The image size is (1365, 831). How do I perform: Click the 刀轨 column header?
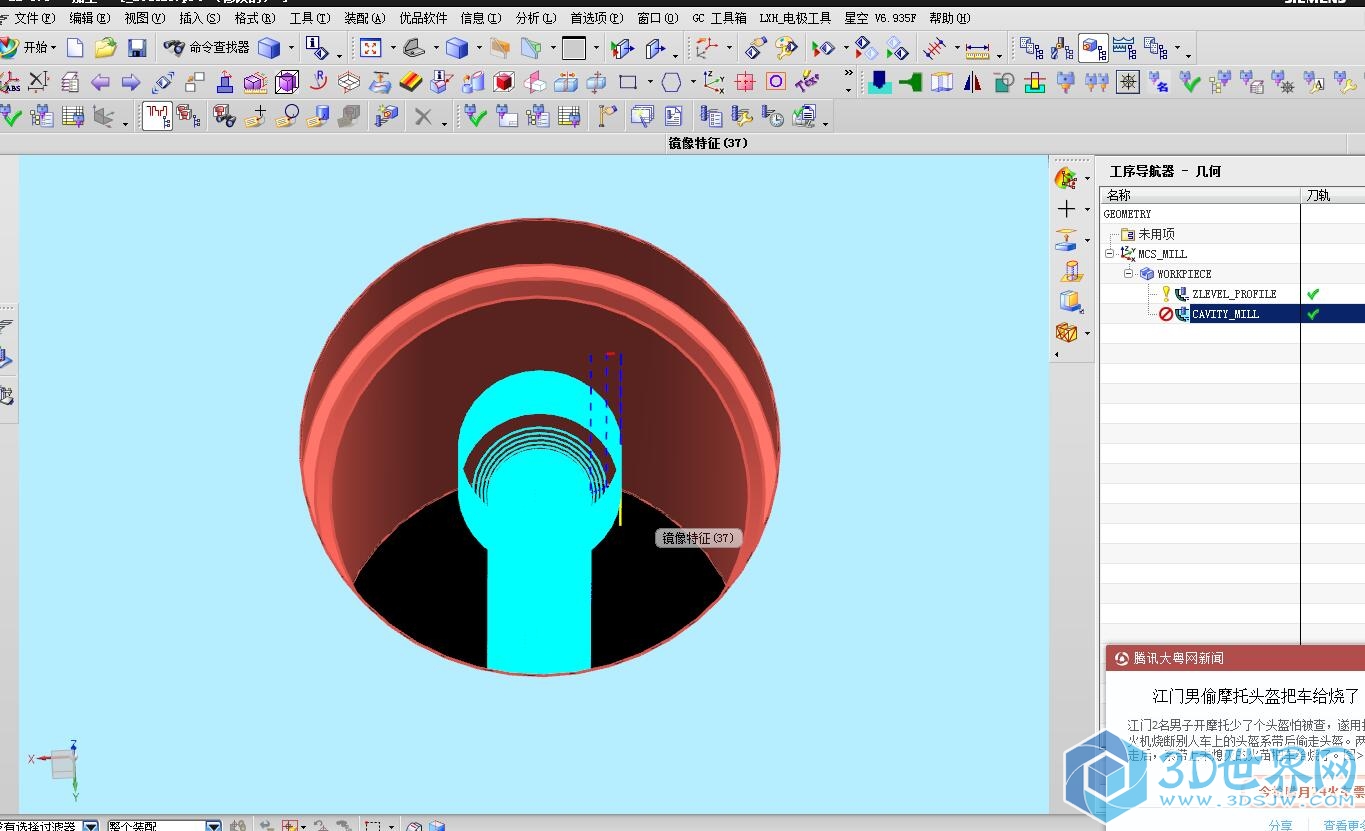[x=1333, y=195]
